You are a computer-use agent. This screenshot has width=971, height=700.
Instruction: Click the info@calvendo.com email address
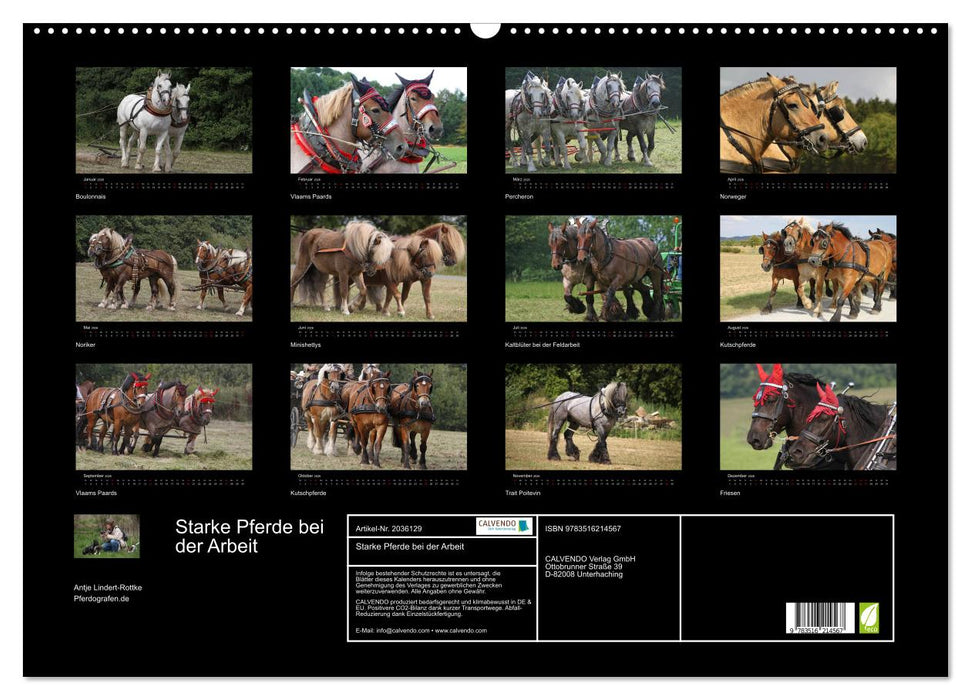pos(393,631)
